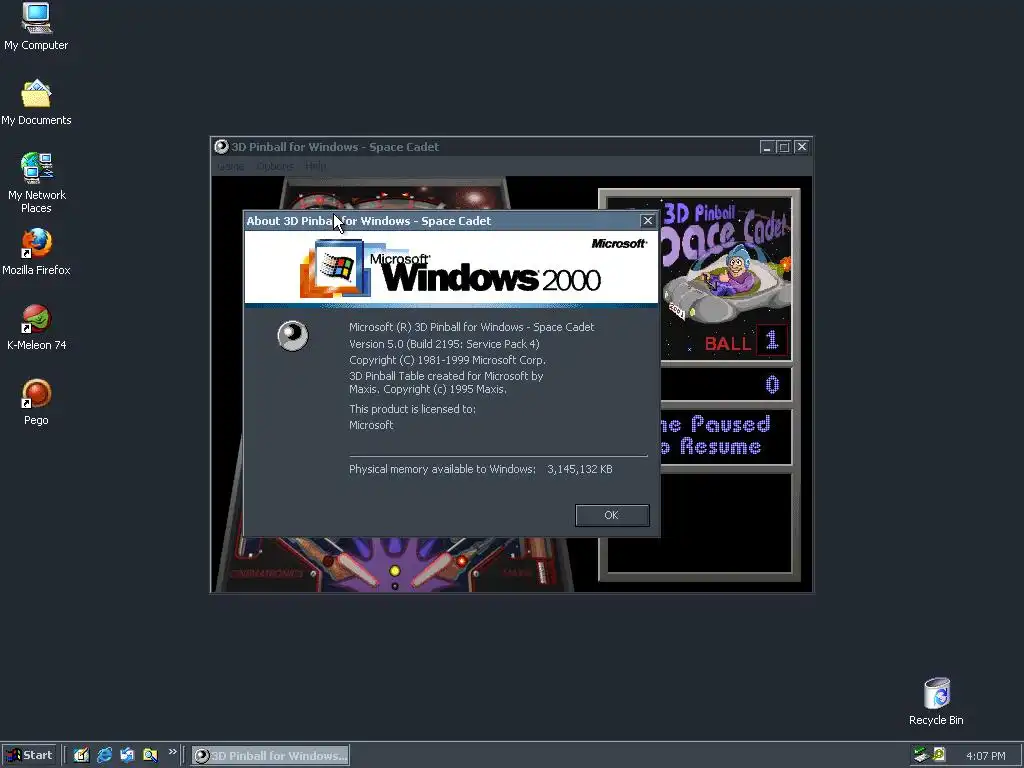Open Help menu in 3D Pinball window
This screenshot has width=1024, height=768.
pos(315,167)
